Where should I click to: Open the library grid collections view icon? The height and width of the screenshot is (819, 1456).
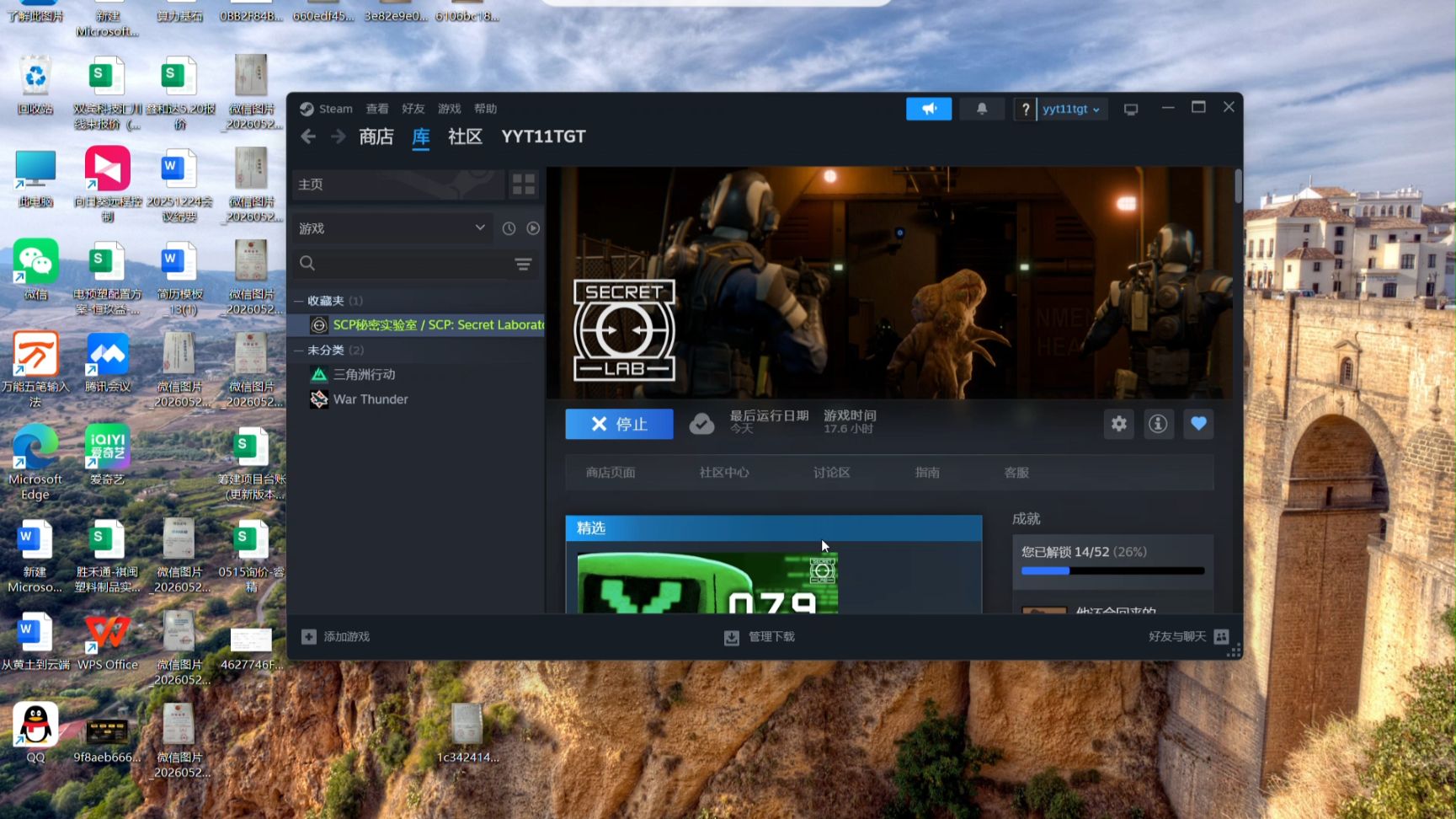524,185
